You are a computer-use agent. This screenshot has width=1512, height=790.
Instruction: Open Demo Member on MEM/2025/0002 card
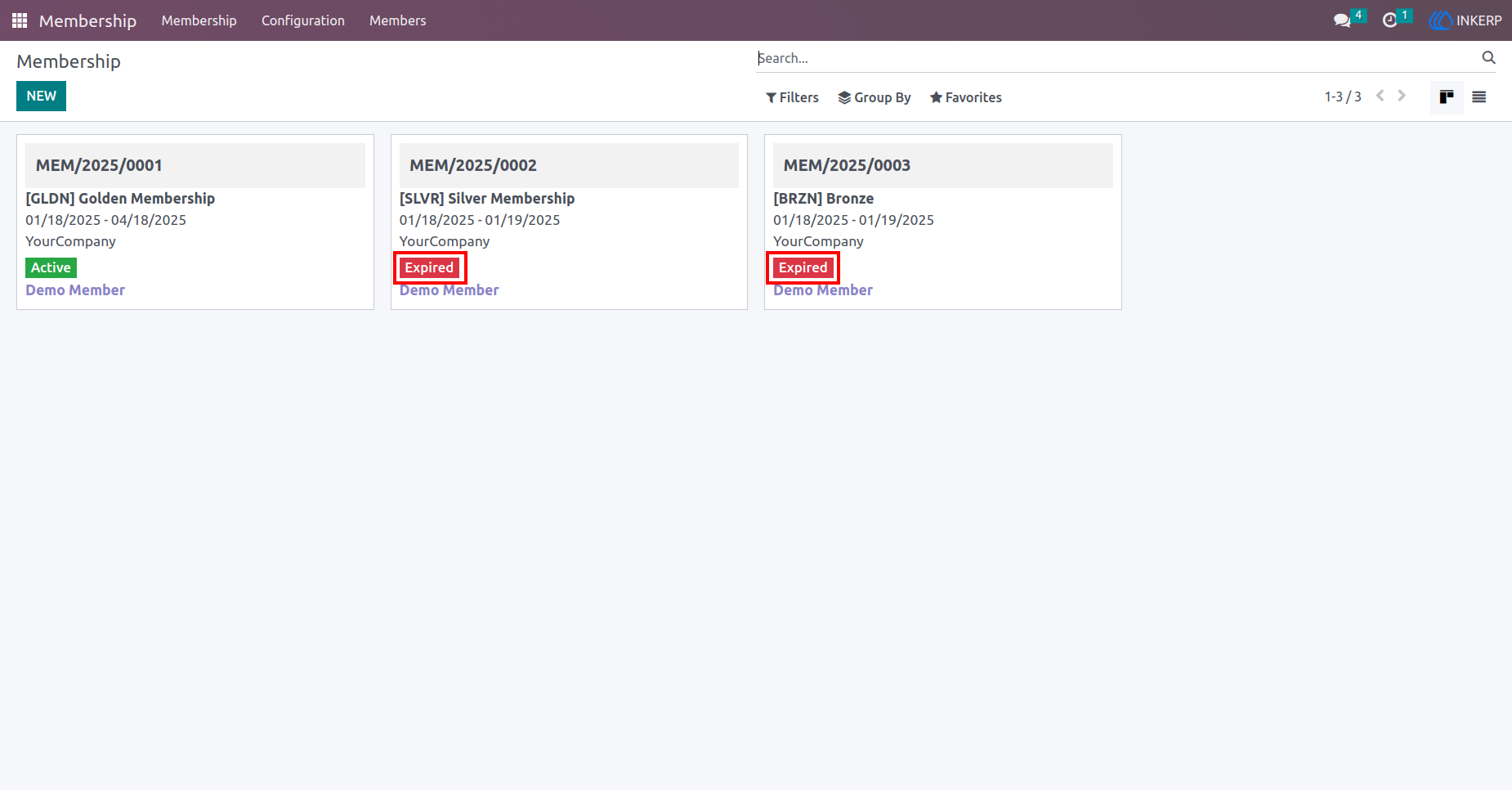[x=449, y=290]
